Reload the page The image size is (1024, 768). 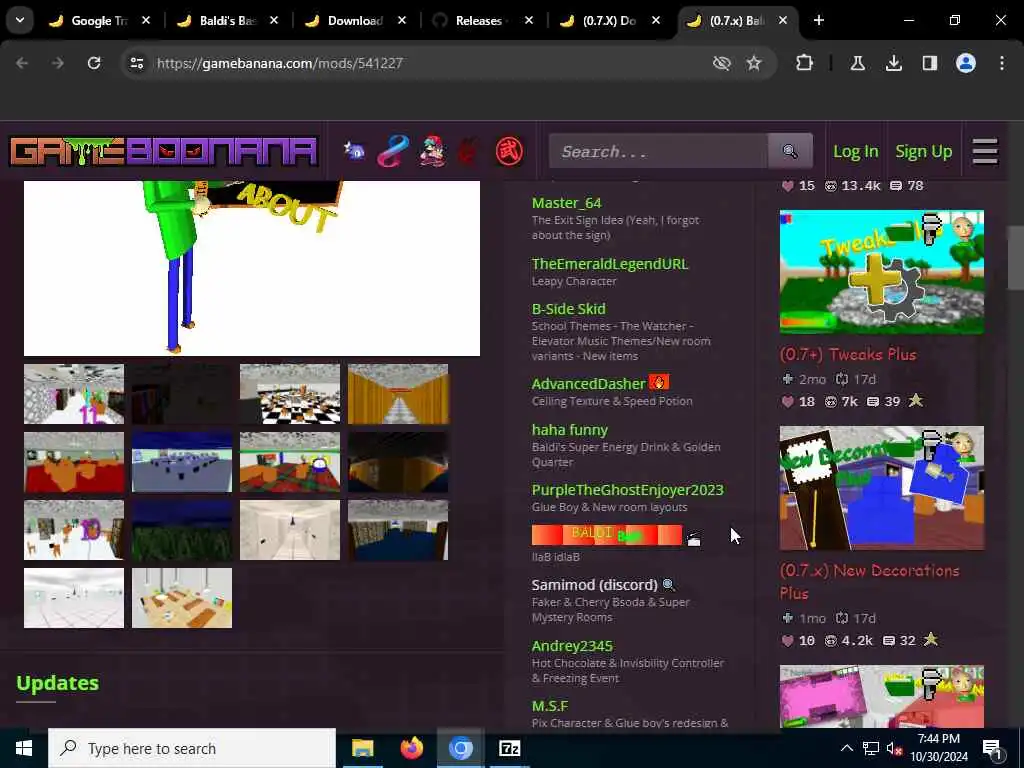point(94,63)
